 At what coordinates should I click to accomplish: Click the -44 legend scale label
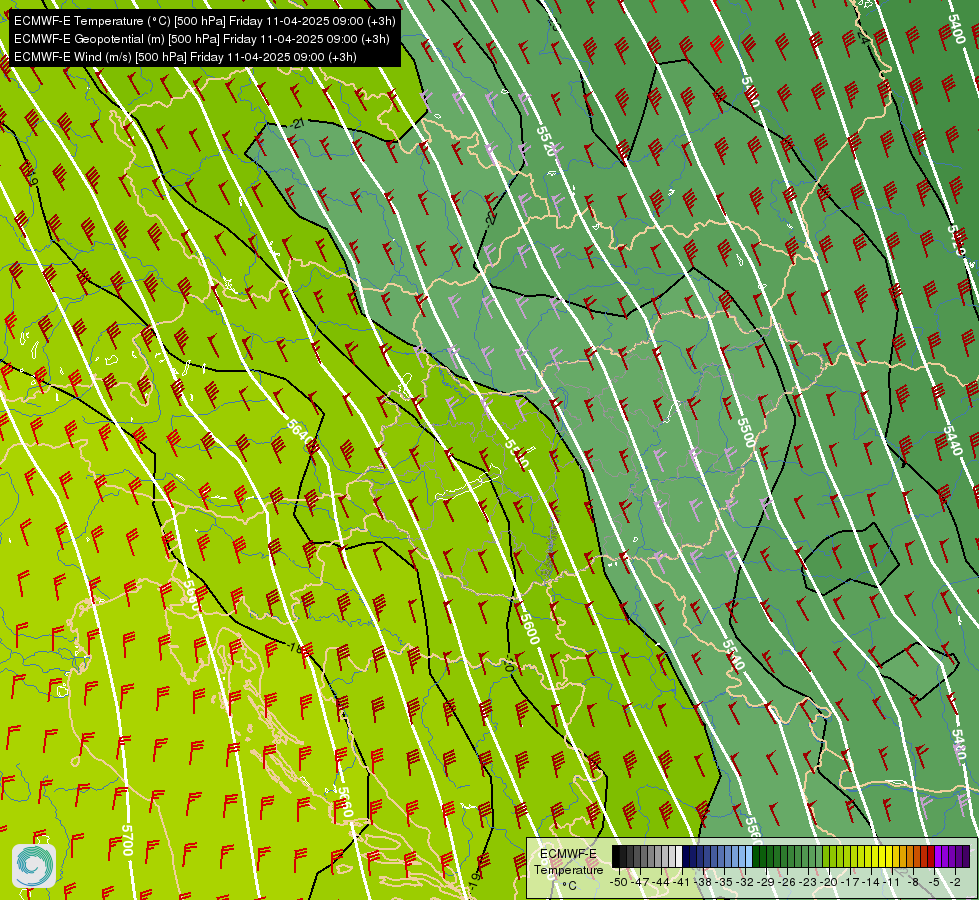click(x=661, y=883)
